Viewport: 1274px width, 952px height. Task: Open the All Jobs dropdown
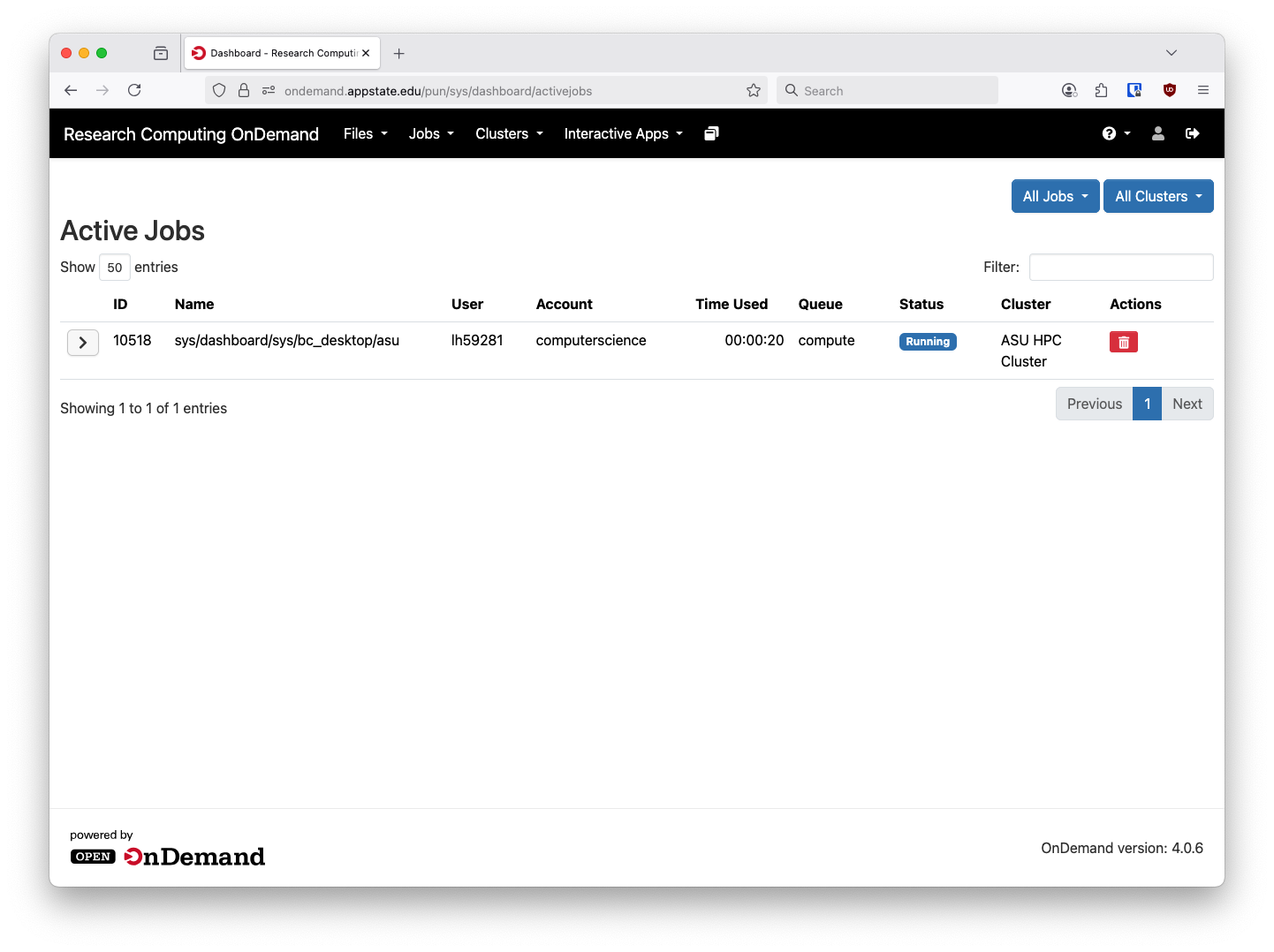tap(1055, 196)
